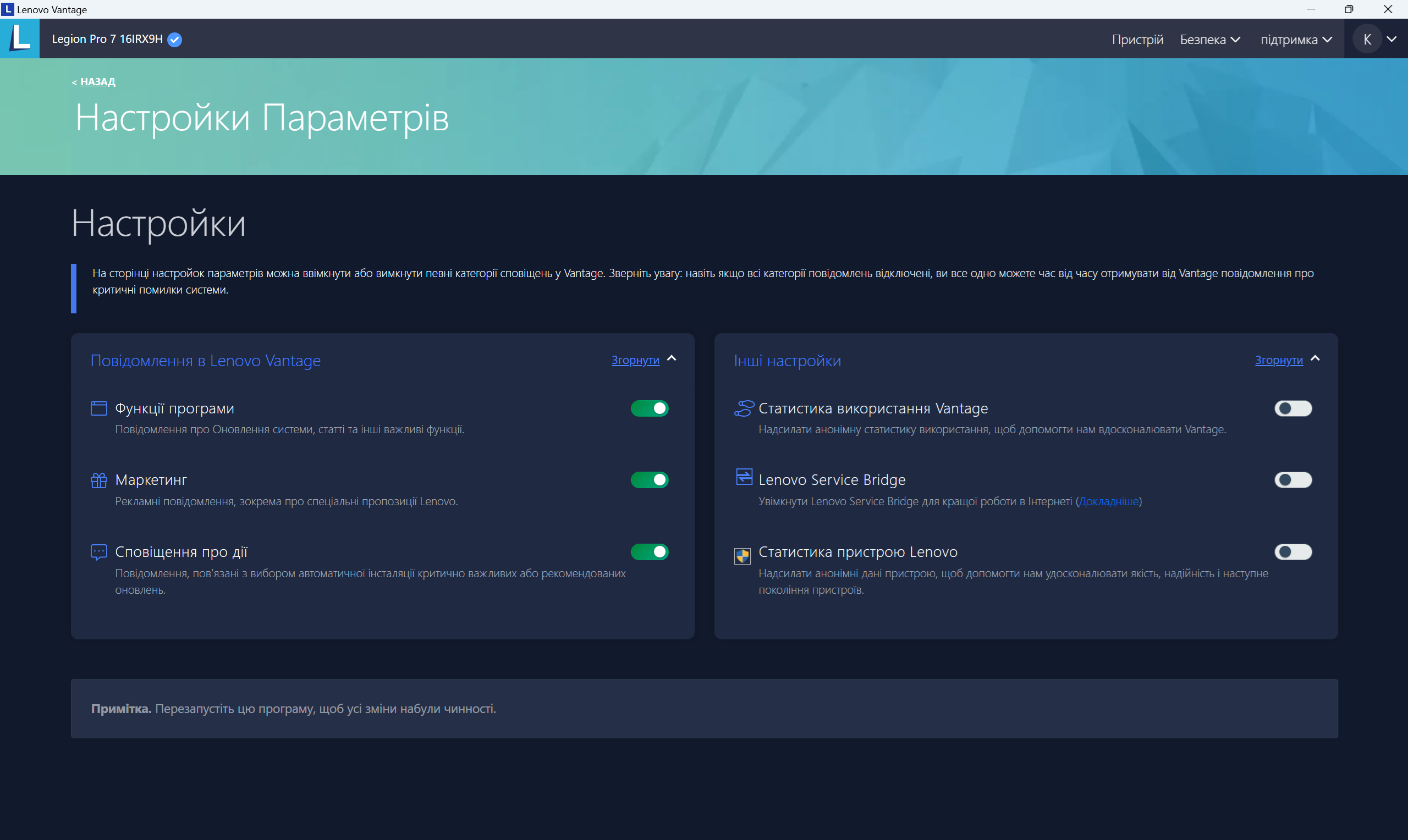
Task: Click the Маркетинг gift icon
Action: (98, 480)
